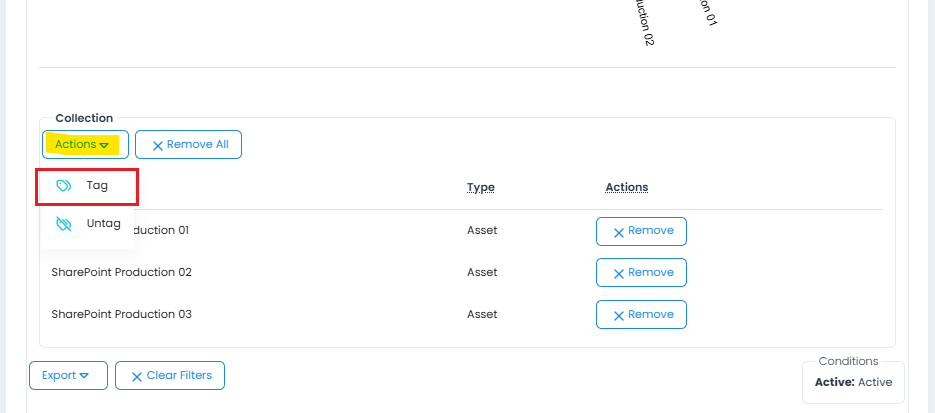Click the rotated '01' chart axis label
This screenshot has width=935, height=413.
click(711, 10)
